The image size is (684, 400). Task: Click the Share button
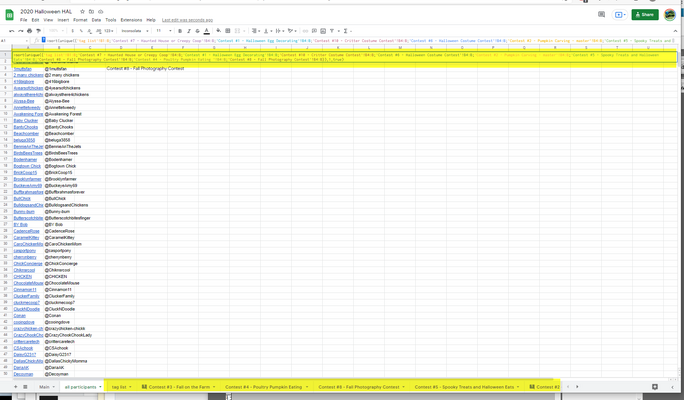click(x=645, y=14)
